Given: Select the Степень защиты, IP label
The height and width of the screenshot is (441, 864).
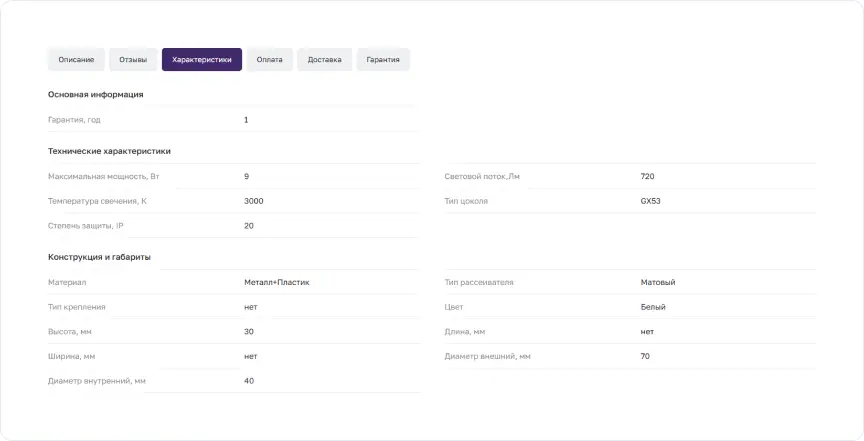Looking at the screenshot, I should [x=86, y=226].
